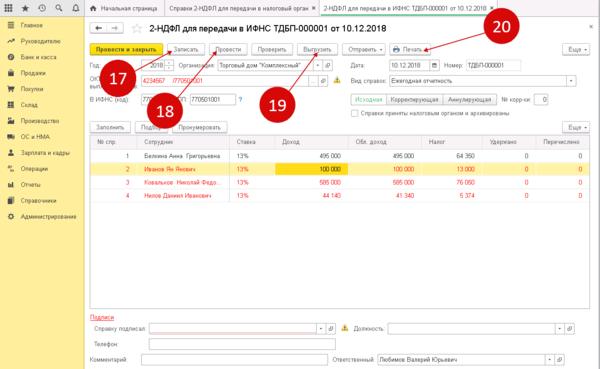The image size is (600, 369).
Task: Open history clock icon in top bar
Action: 42,8
